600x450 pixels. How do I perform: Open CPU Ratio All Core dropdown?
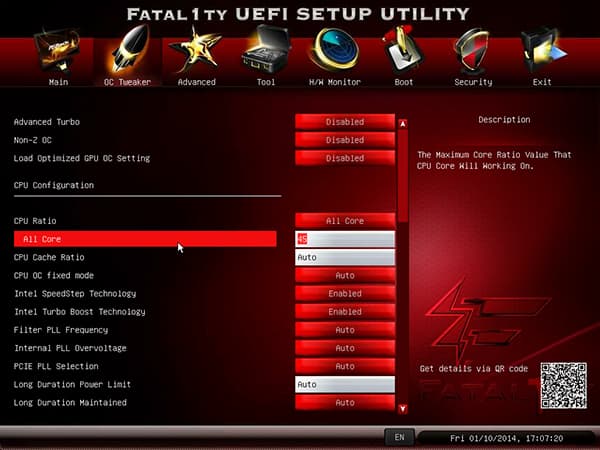(x=345, y=221)
